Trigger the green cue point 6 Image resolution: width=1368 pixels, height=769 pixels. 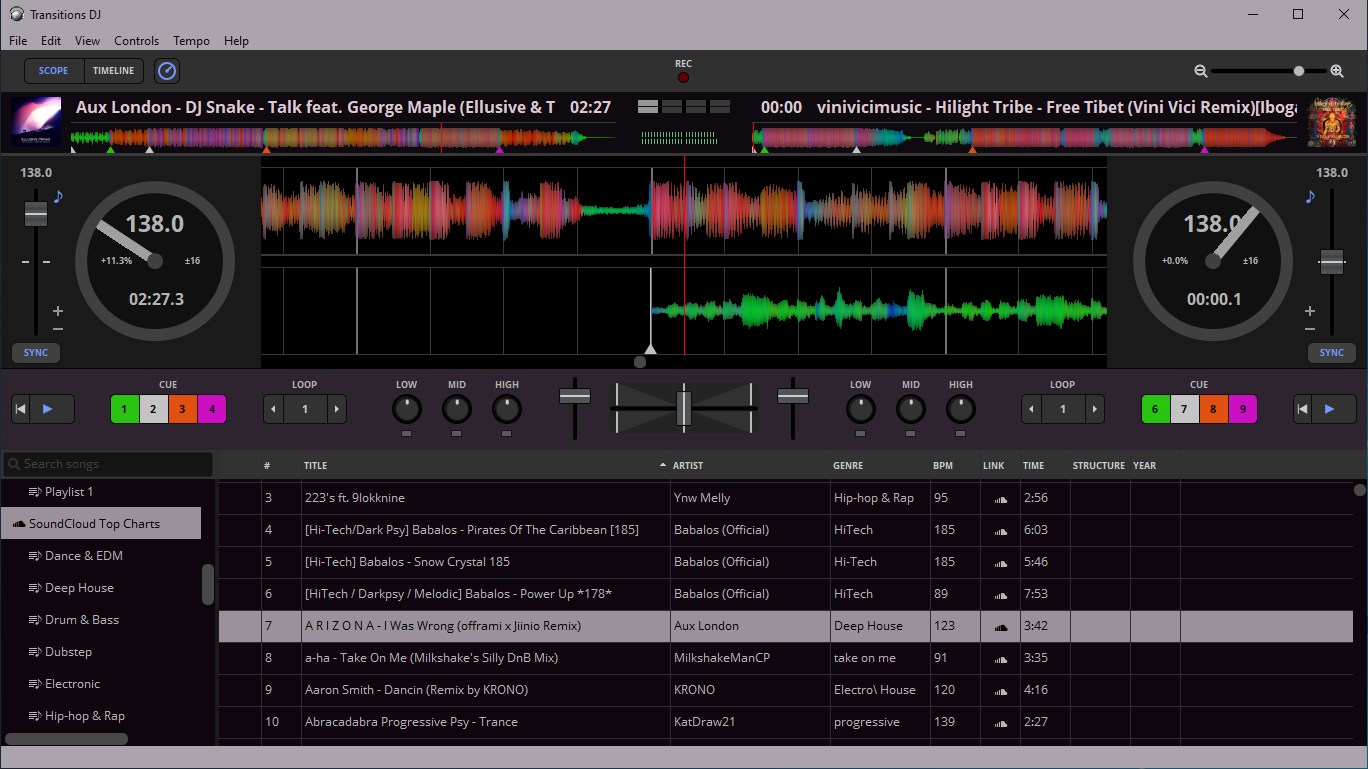[x=1155, y=409]
